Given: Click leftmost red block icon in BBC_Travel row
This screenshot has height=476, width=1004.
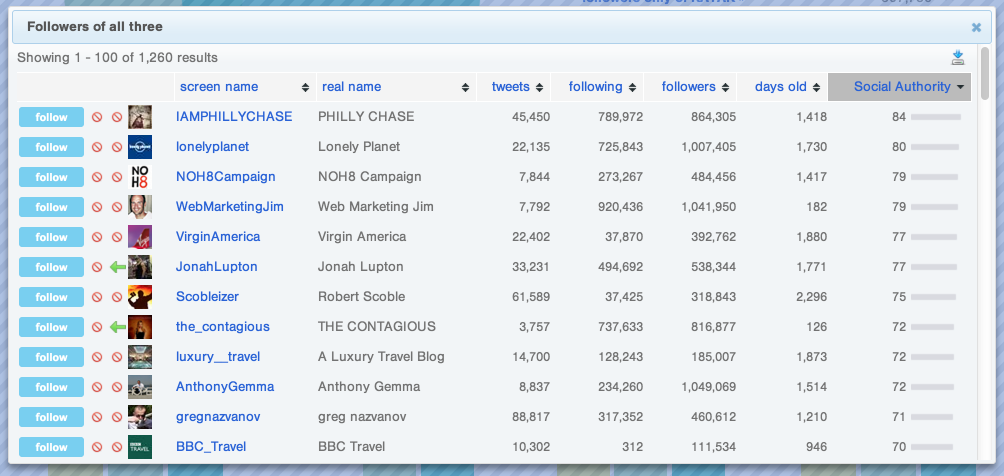Looking at the screenshot, I should click(x=97, y=447).
